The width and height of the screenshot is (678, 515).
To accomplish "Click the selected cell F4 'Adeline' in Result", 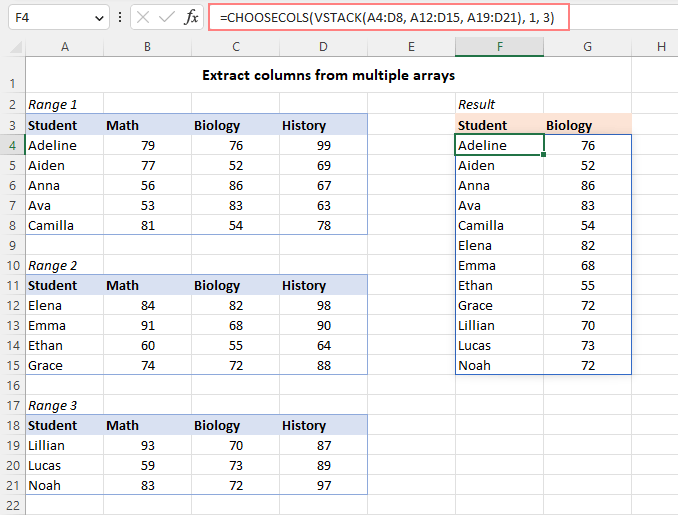I will [x=499, y=145].
